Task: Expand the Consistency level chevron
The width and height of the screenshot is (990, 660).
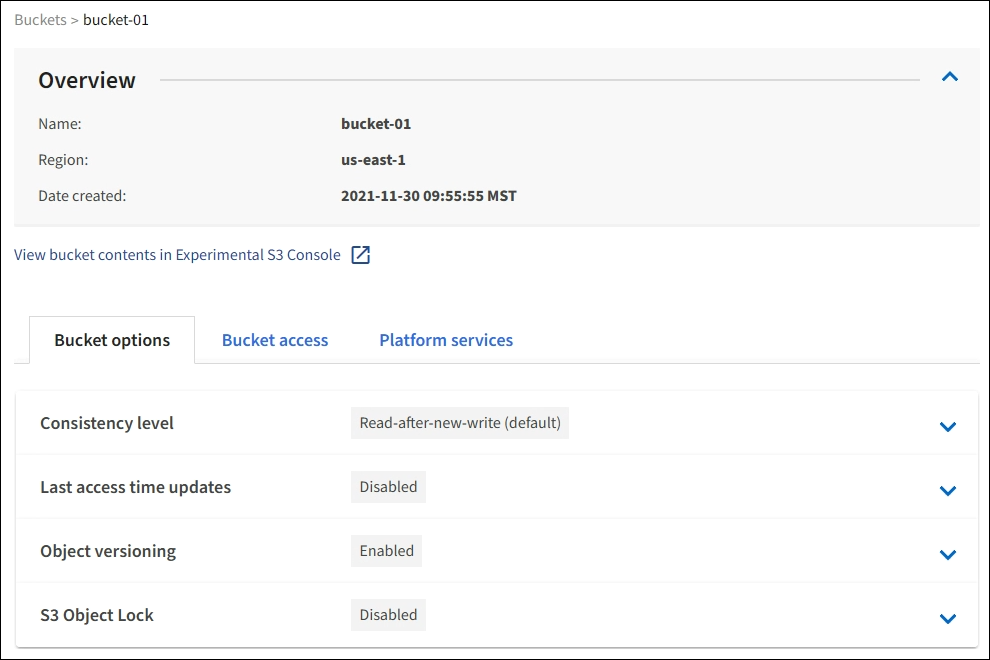Action: pos(948,427)
